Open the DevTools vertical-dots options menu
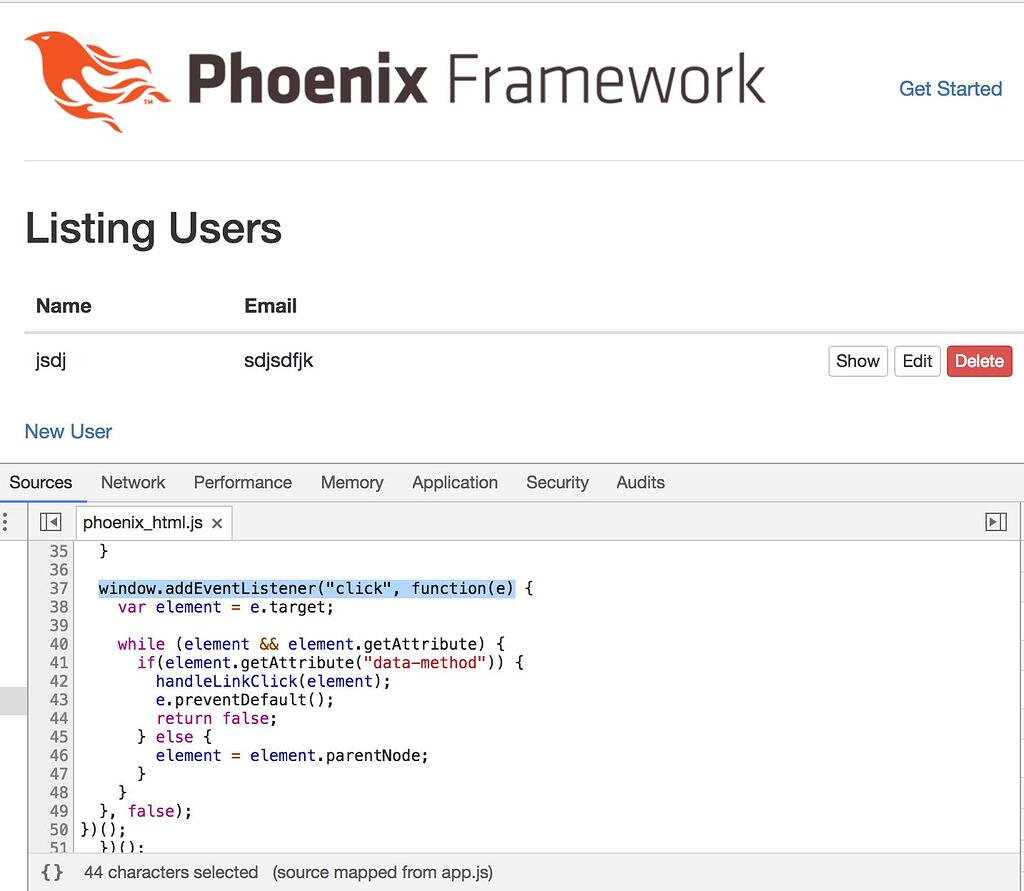1024x891 pixels. [5, 521]
